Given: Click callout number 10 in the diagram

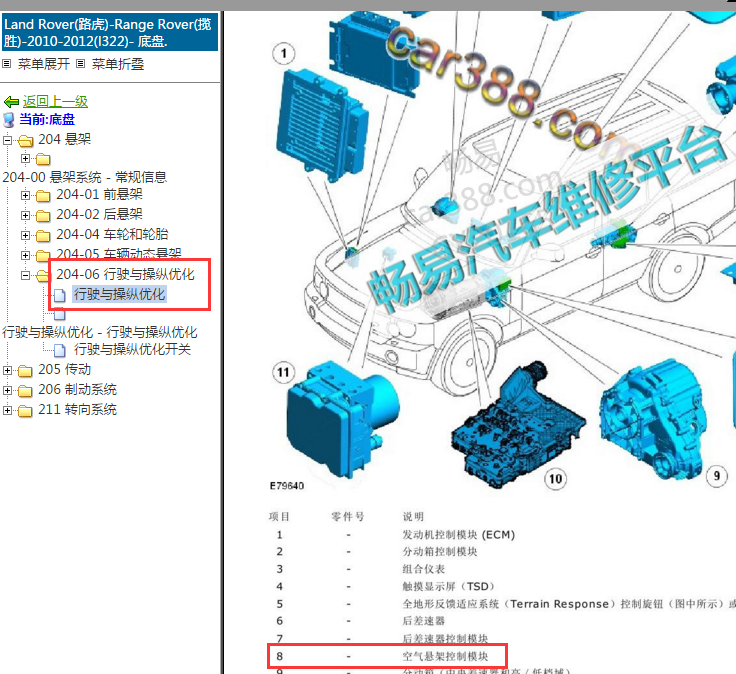Looking at the screenshot, I should (x=555, y=479).
